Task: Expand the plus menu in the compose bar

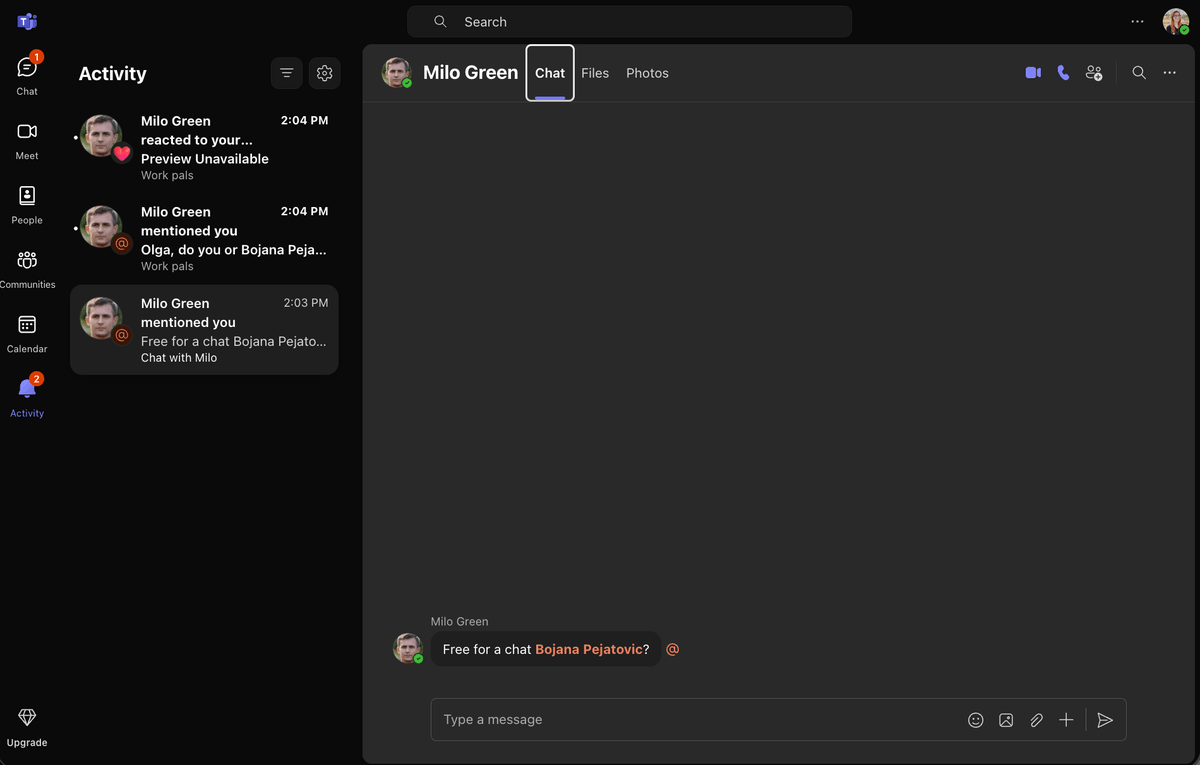Action: pos(1066,719)
